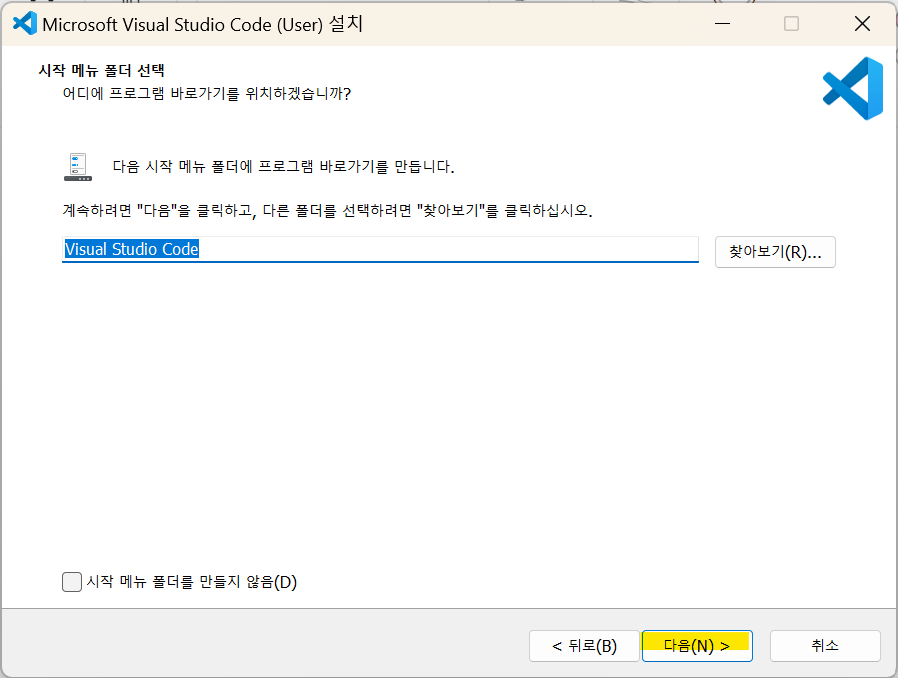Tick the '시작 메뉴 폴더를 만들지 않음(D)' checkbox
The width and height of the screenshot is (898, 678).
(x=72, y=582)
